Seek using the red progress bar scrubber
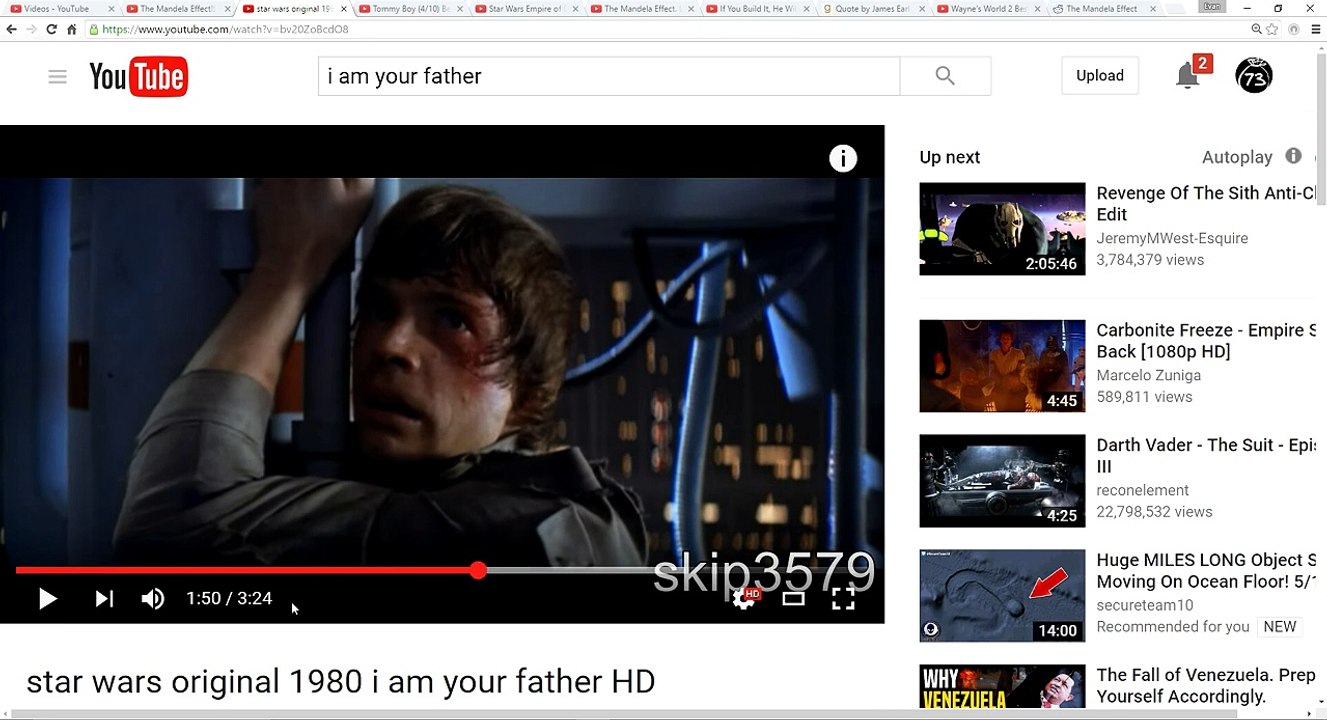 pos(478,570)
